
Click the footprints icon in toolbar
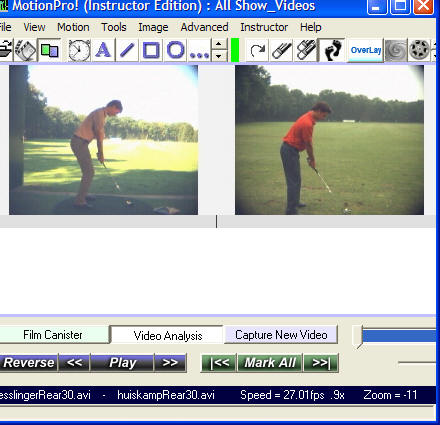click(333, 50)
